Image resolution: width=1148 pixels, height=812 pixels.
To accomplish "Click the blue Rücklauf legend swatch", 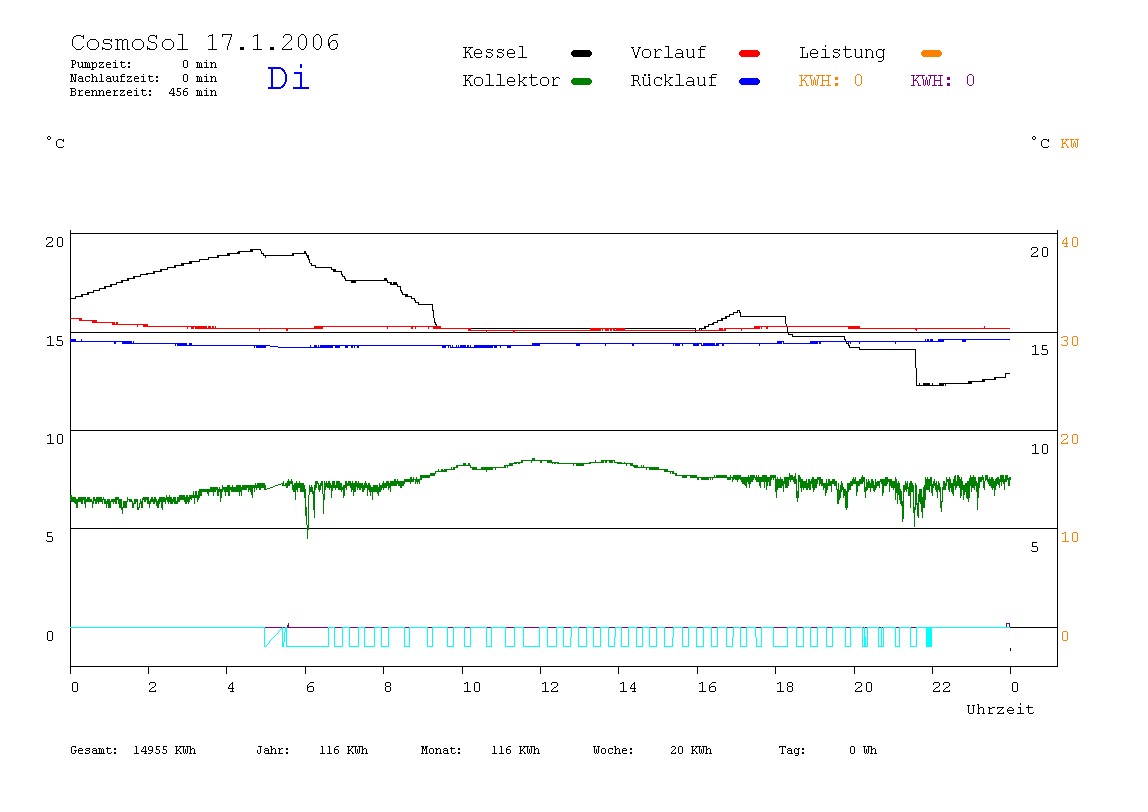I will point(750,81).
